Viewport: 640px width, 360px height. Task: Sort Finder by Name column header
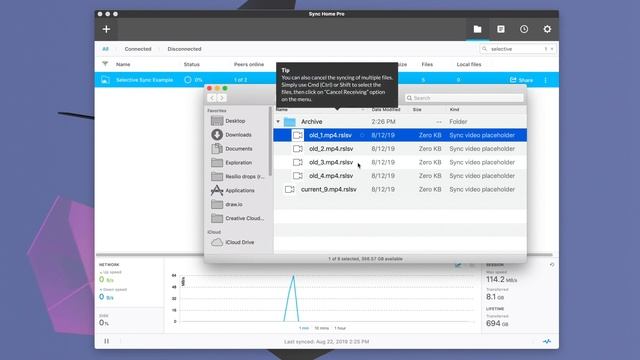[x=282, y=109]
